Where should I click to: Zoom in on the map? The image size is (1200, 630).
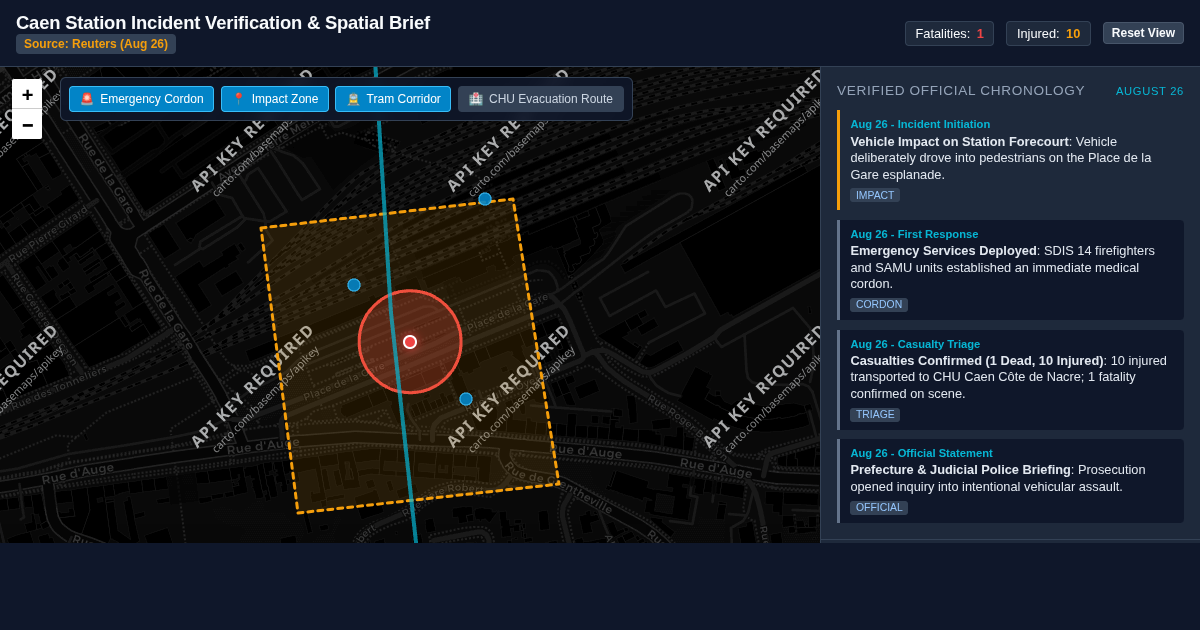click(27, 94)
